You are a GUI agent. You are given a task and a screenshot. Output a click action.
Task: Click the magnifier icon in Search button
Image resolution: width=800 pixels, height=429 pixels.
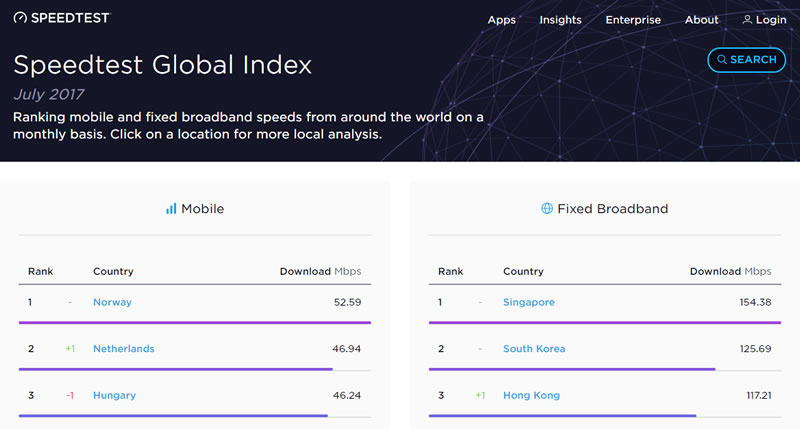coord(721,59)
